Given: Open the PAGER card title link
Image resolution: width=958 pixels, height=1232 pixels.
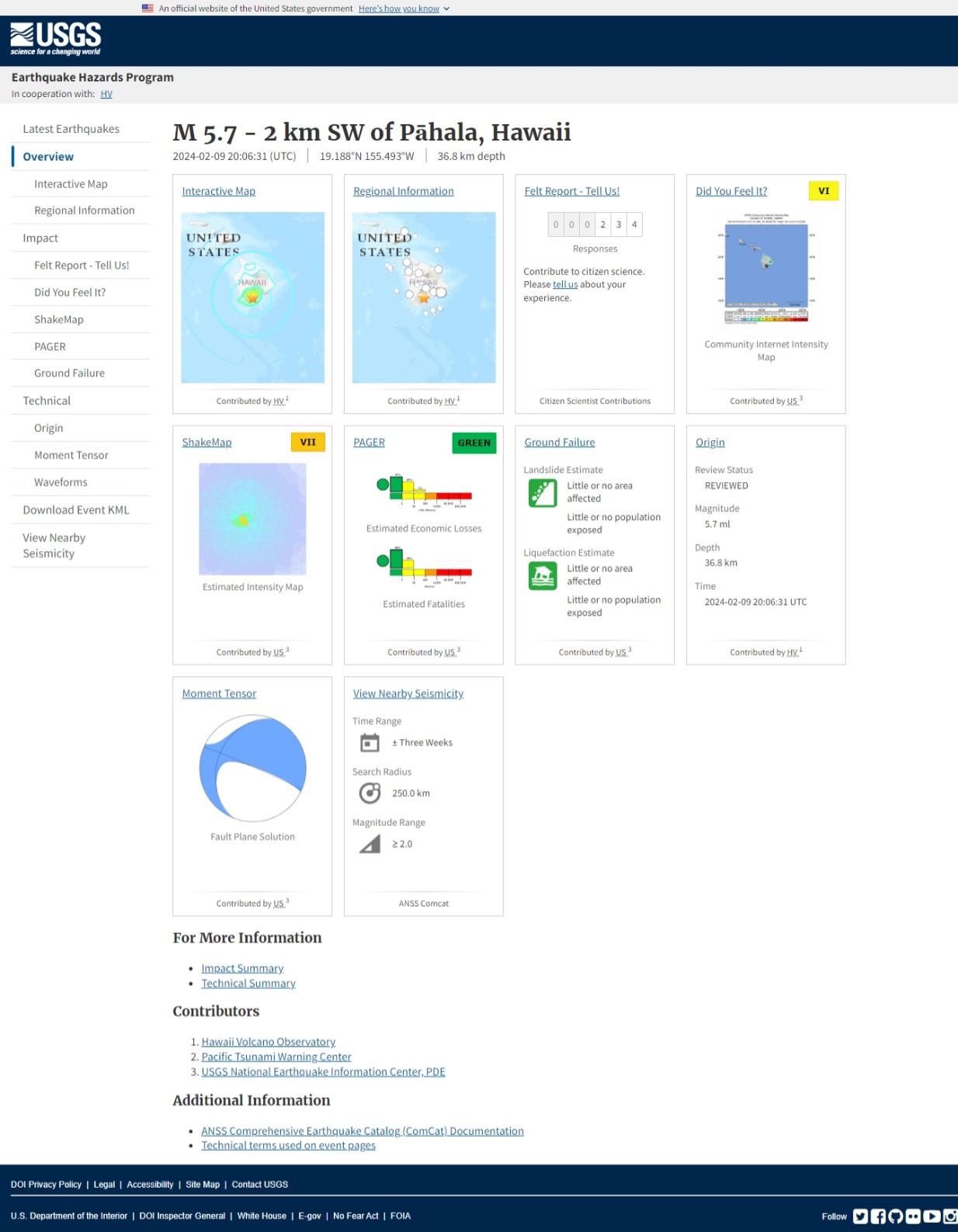Looking at the screenshot, I should point(369,442).
